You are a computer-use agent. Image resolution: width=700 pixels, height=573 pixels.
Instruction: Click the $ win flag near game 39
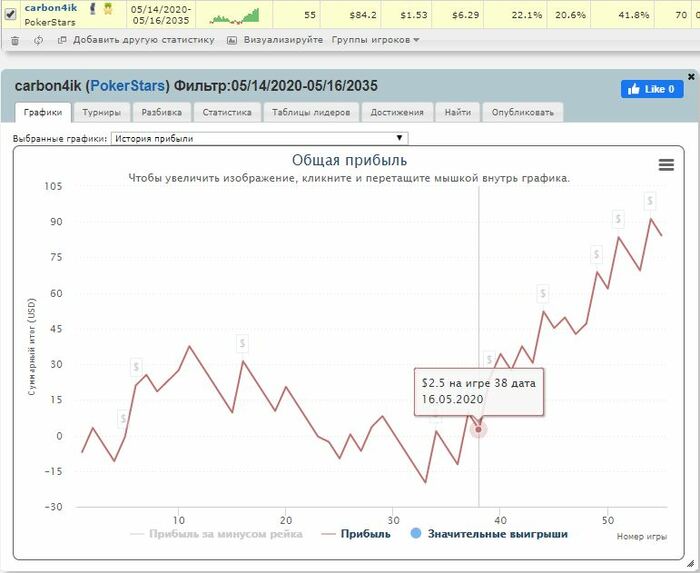coord(489,359)
